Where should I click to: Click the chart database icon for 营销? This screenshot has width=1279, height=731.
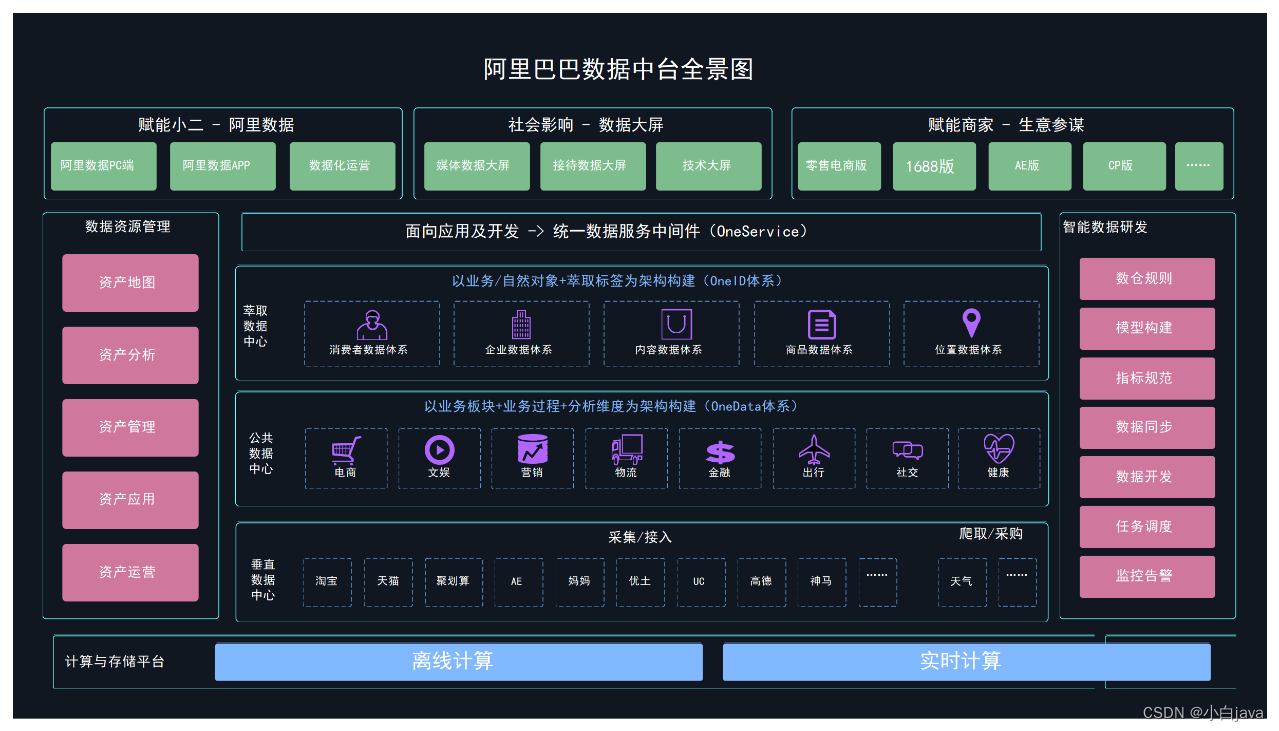pyautogui.click(x=533, y=450)
